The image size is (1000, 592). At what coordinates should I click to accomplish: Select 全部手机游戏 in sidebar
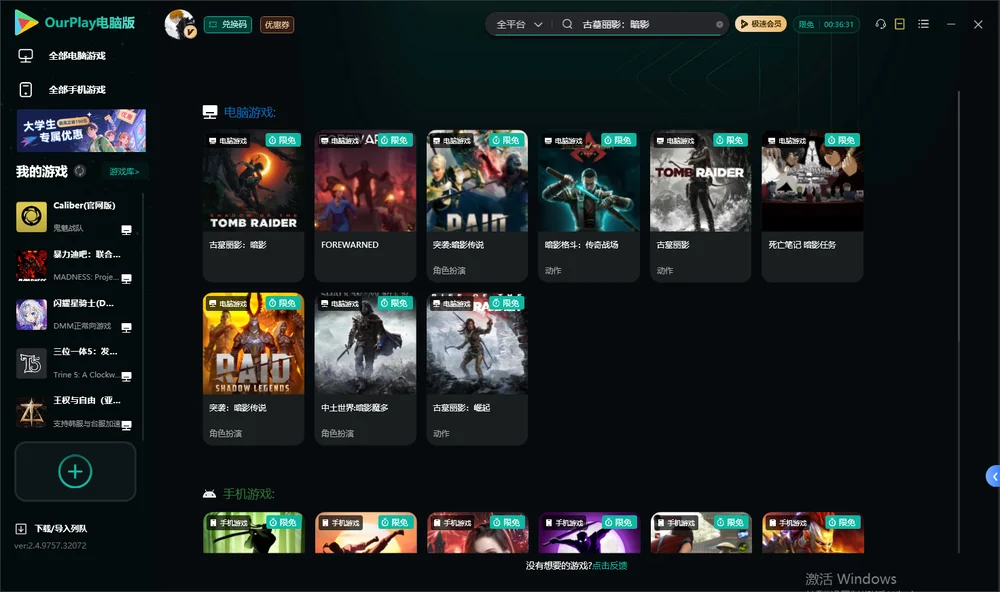click(x=62, y=90)
